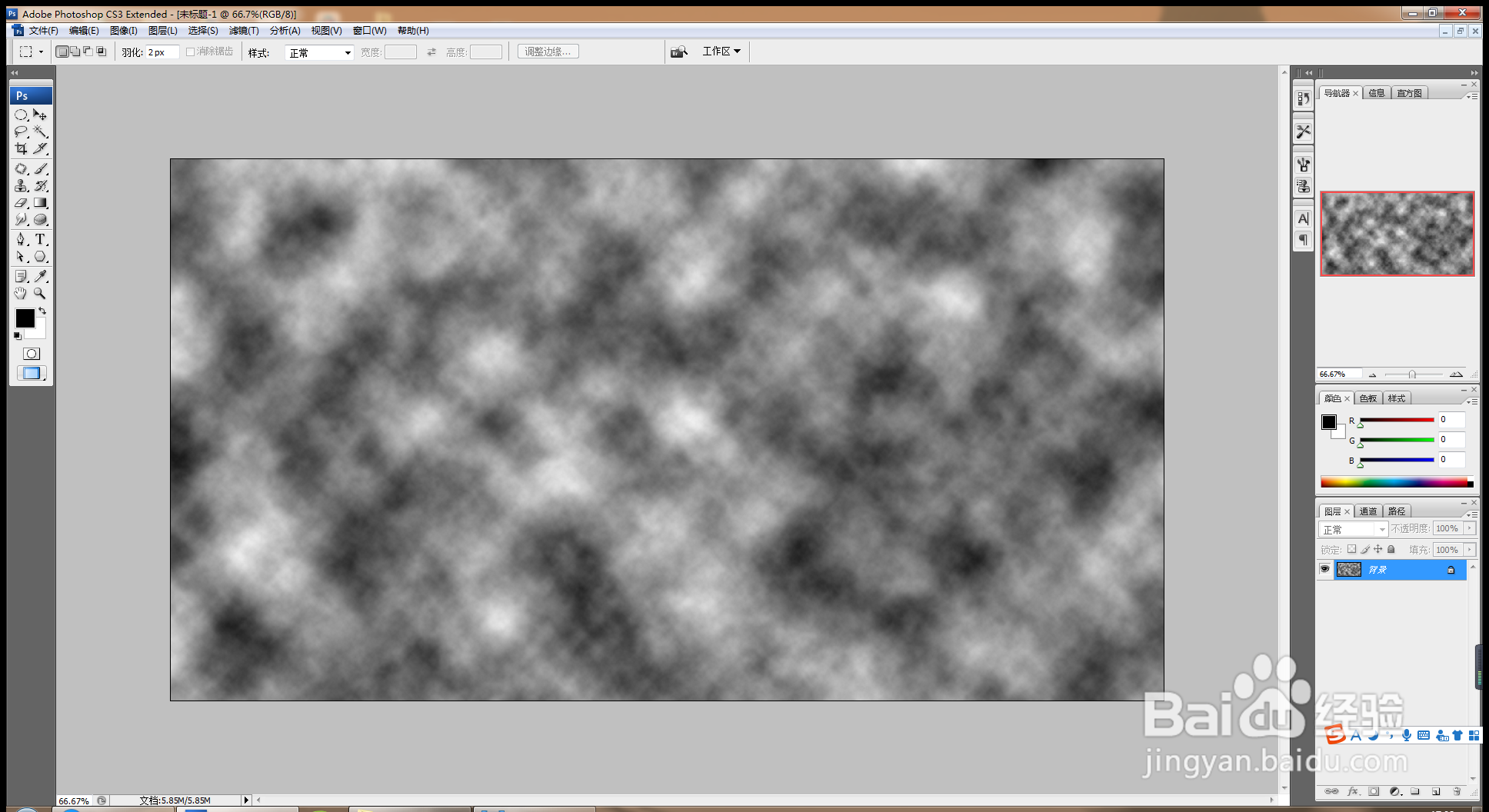The width and height of the screenshot is (1489, 812).
Task: Open the layer blend mode dropdown
Action: click(x=1354, y=529)
